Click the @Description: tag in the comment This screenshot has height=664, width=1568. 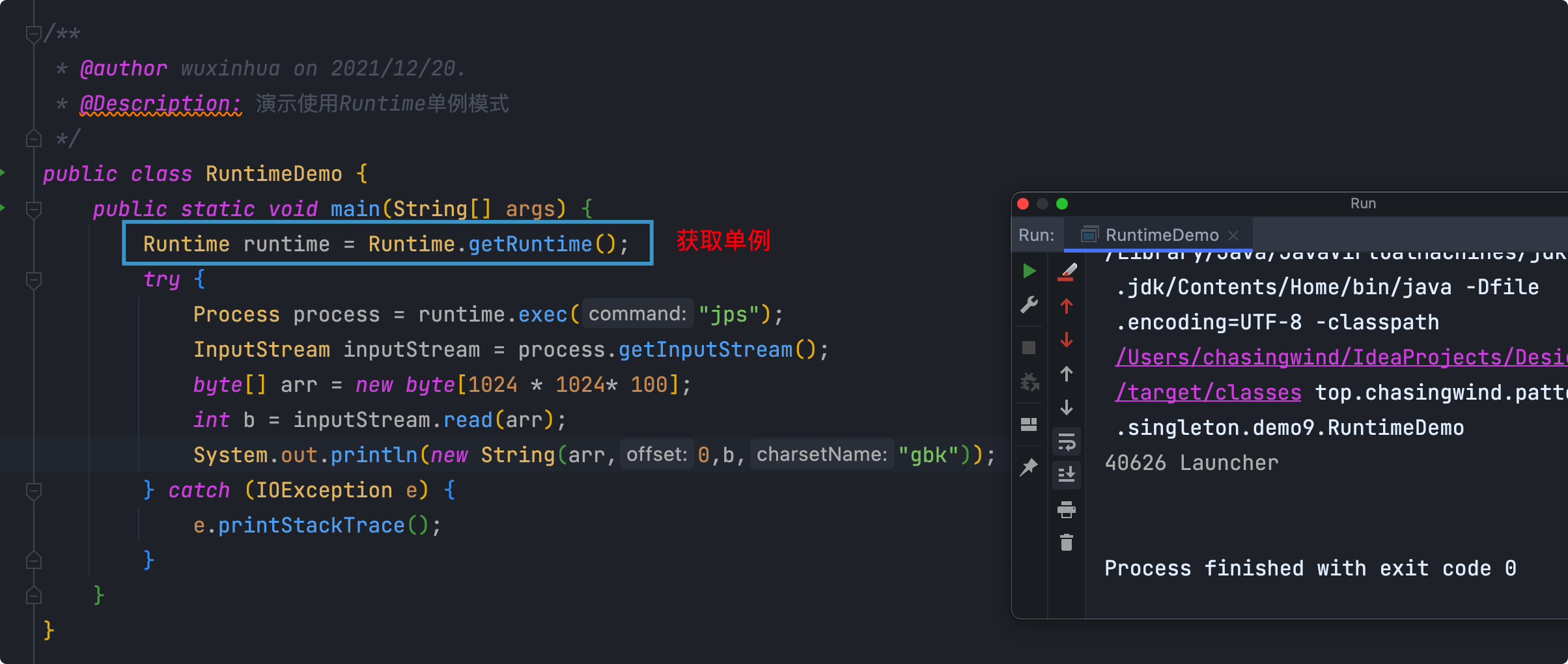tap(160, 104)
